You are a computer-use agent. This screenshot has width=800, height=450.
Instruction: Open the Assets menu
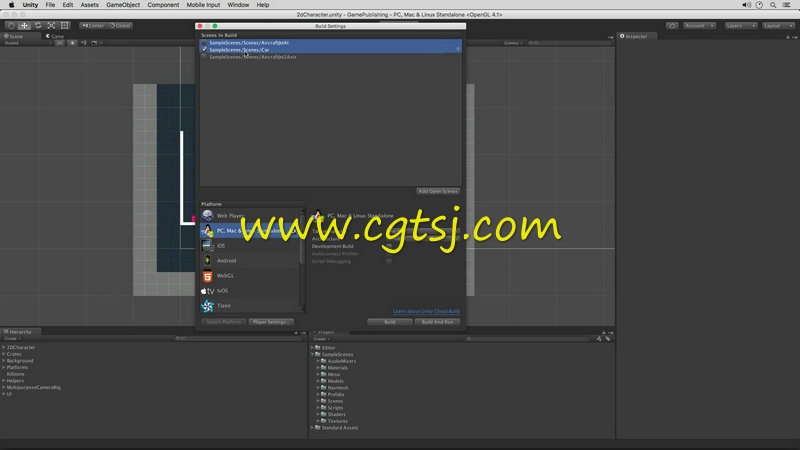click(x=89, y=5)
